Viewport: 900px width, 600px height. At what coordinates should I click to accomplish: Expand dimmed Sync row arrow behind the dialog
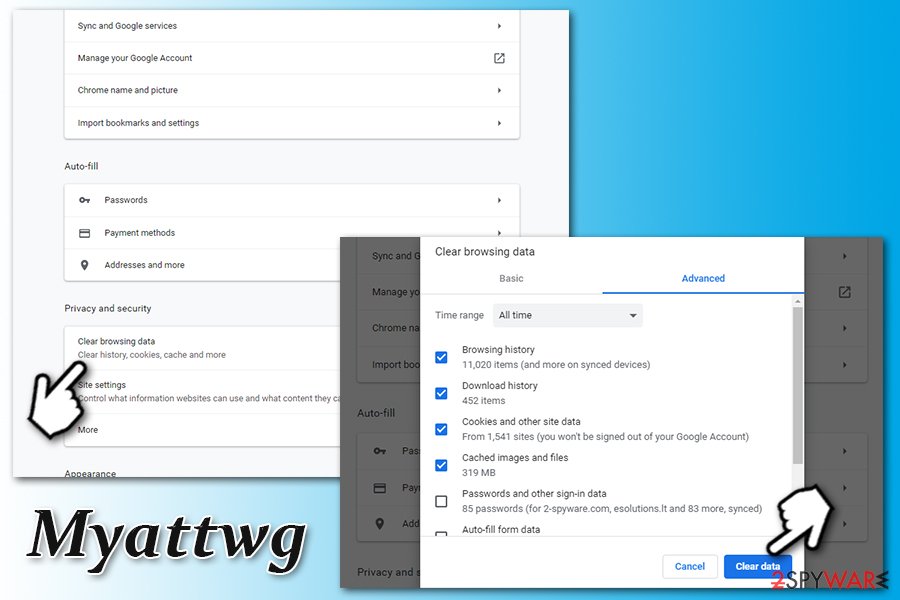[844, 256]
